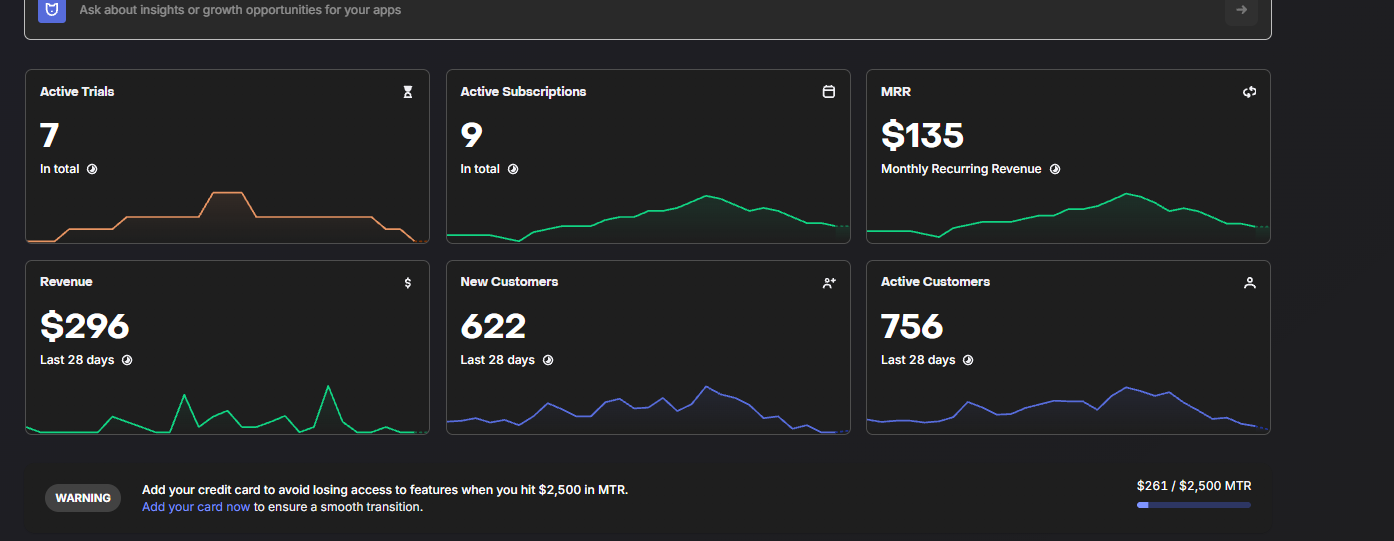Click info circle next to Revenue Last 28 days
This screenshot has width=1394, height=541.
tap(127, 360)
